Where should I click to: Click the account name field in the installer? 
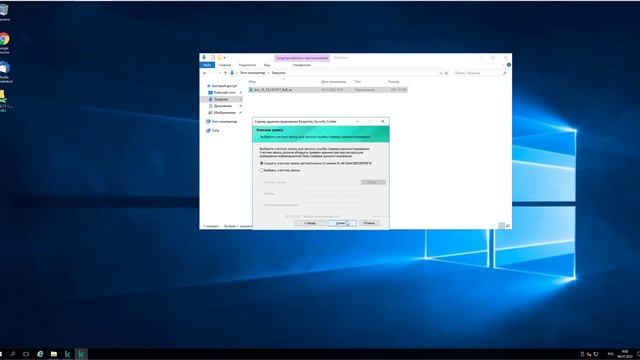coord(333,182)
